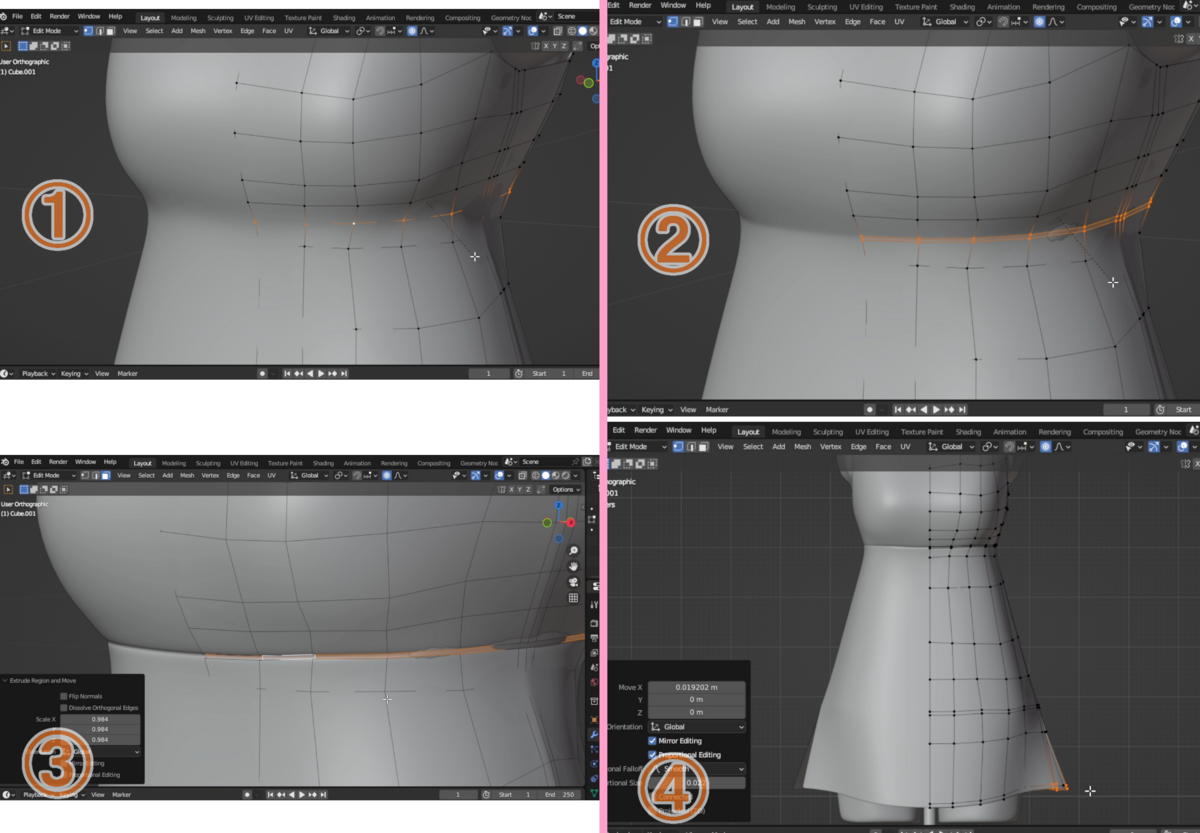Image resolution: width=1200 pixels, height=833 pixels.
Task: Click the snap magnet icon in top-left window
Action: coord(380,31)
